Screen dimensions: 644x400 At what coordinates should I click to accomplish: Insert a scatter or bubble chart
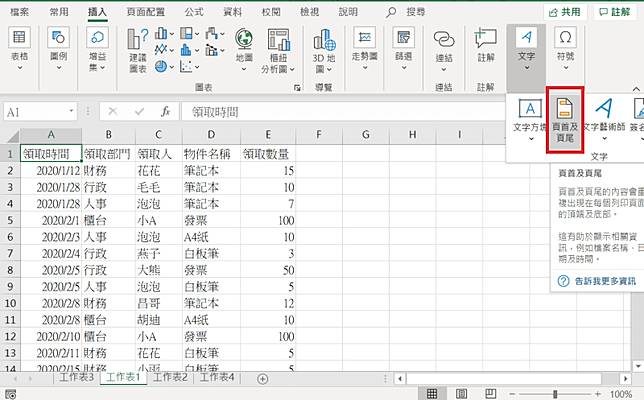(x=186, y=66)
